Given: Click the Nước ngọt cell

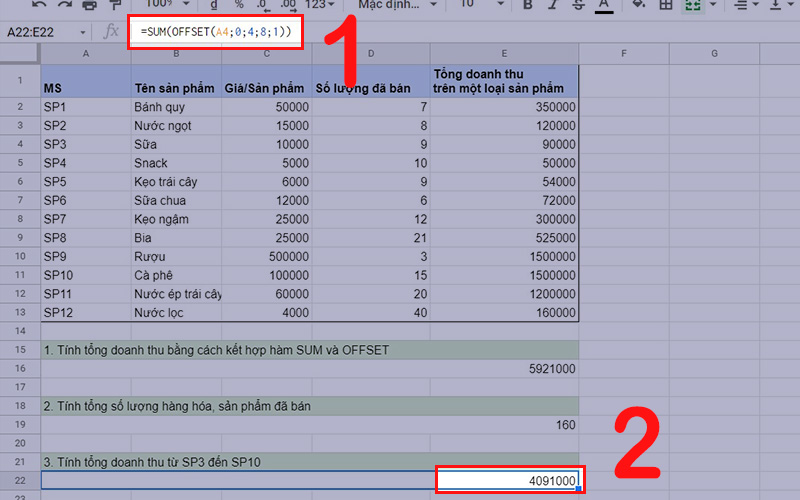Looking at the screenshot, I should point(176,126).
